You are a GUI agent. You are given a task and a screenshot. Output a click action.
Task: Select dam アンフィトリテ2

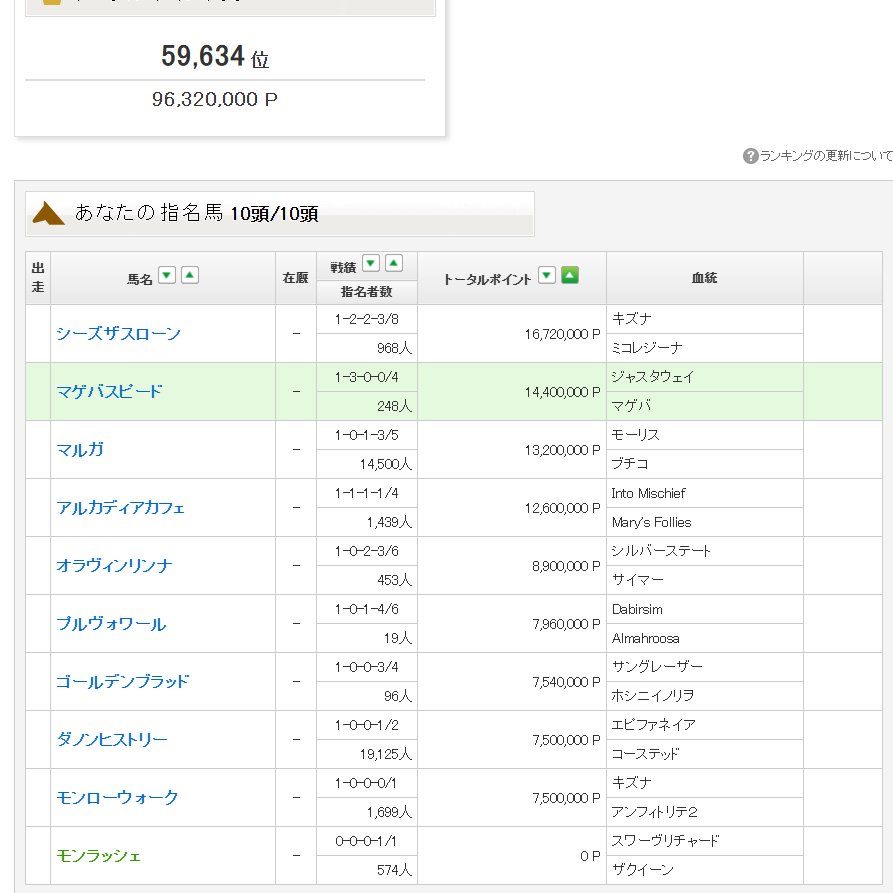(654, 812)
